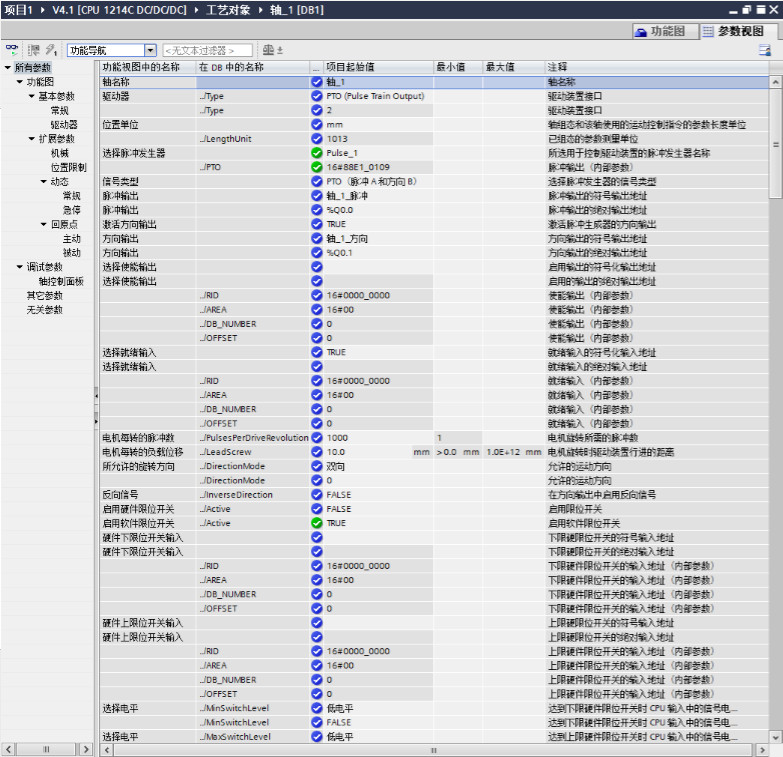Image resolution: width=783 pixels, height=757 pixels.
Task: Sort by 最小值 column header
Action: point(457,67)
